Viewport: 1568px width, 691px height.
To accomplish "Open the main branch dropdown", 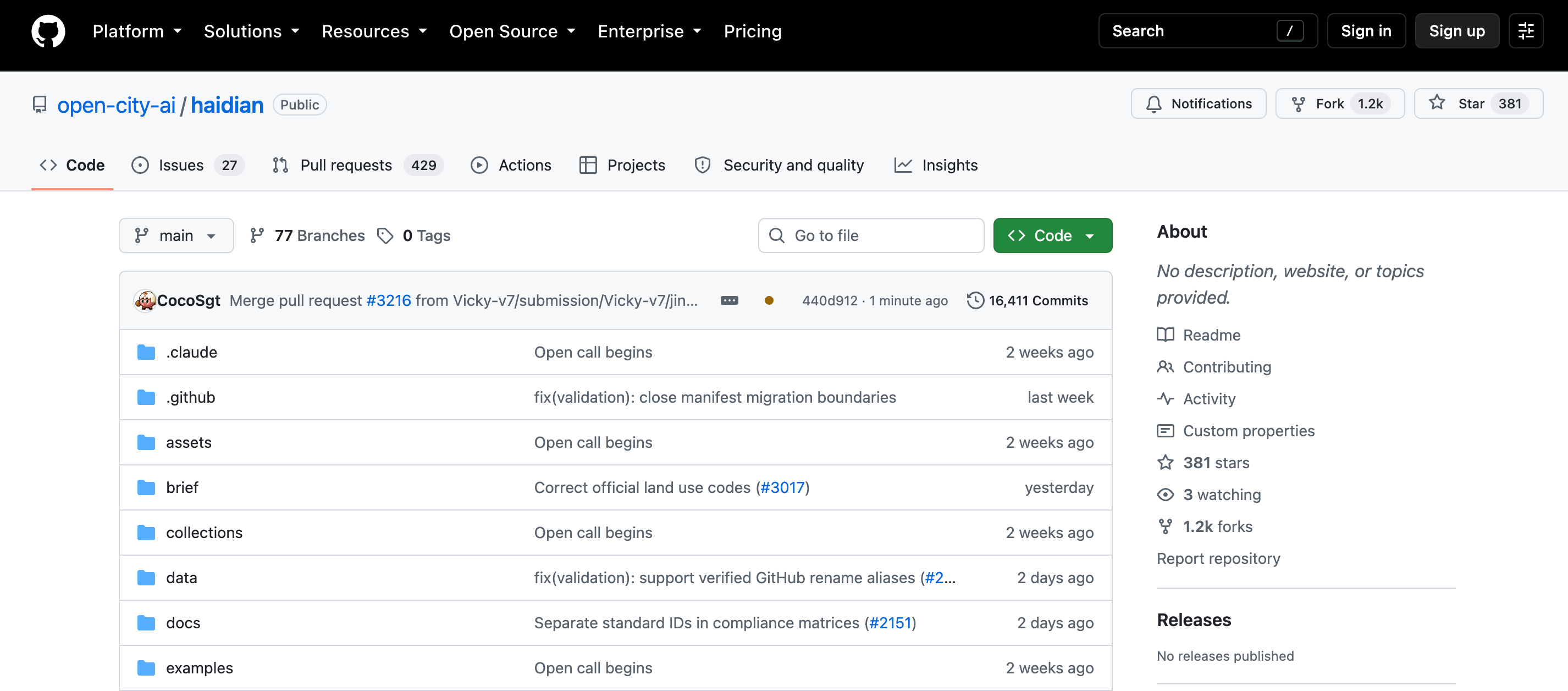I will point(176,236).
